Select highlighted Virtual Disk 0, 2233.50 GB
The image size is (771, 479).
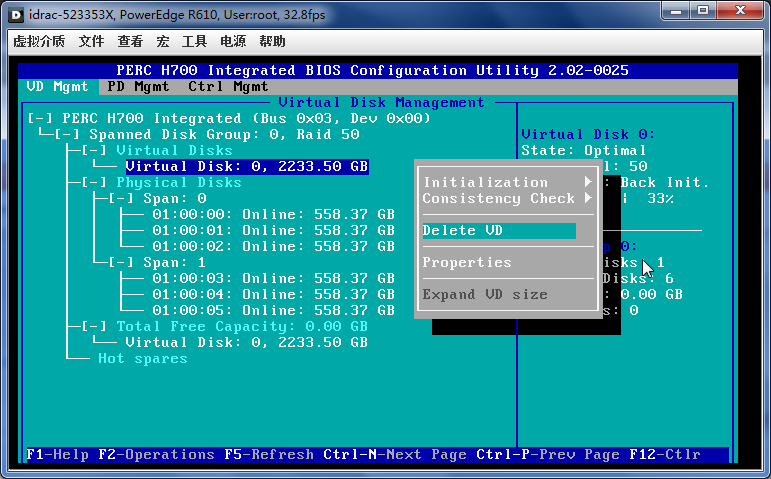point(247,167)
